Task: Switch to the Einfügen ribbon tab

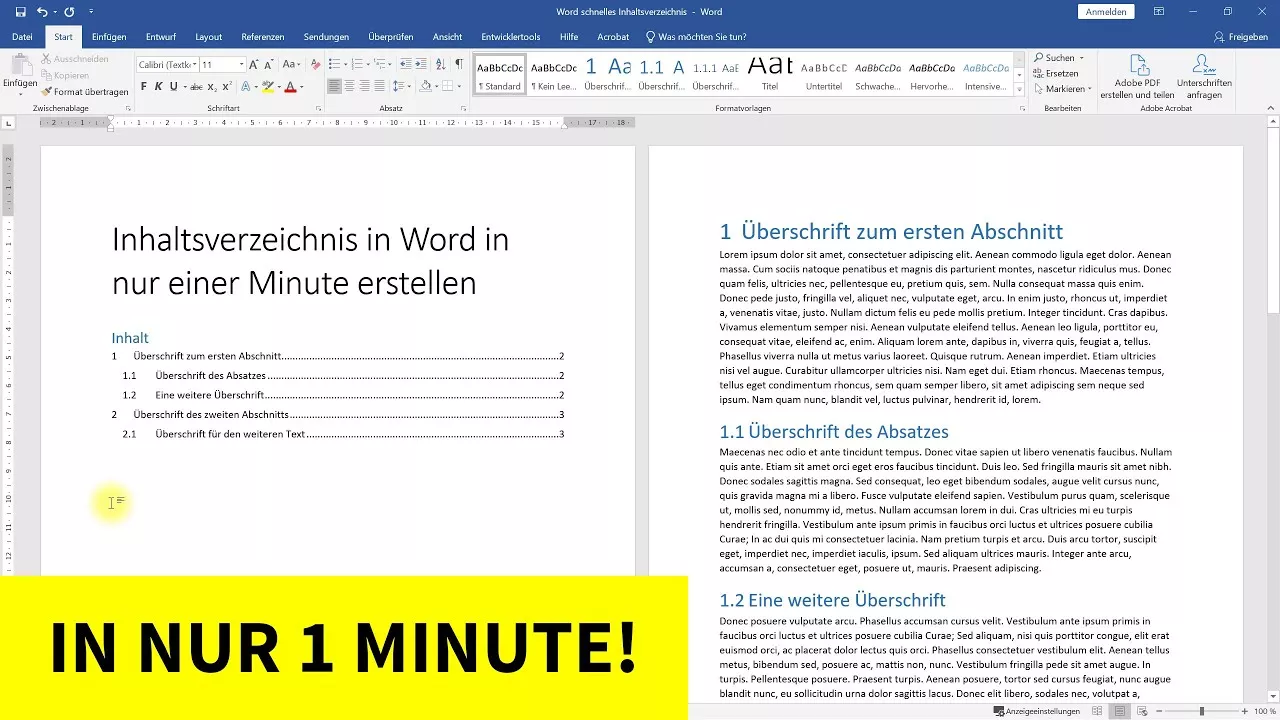Action: [x=109, y=36]
